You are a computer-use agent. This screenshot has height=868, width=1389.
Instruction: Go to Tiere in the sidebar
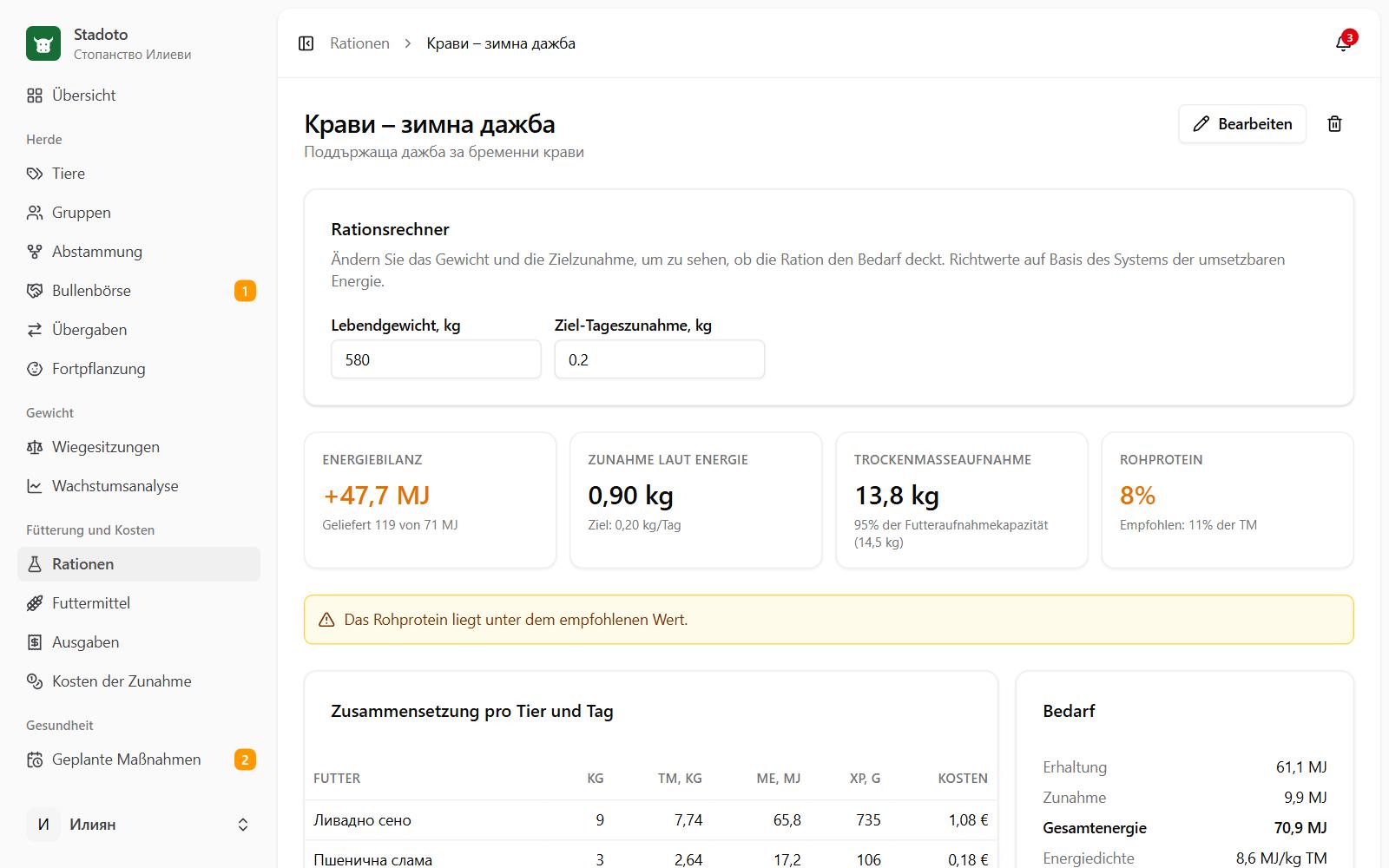(x=139, y=174)
